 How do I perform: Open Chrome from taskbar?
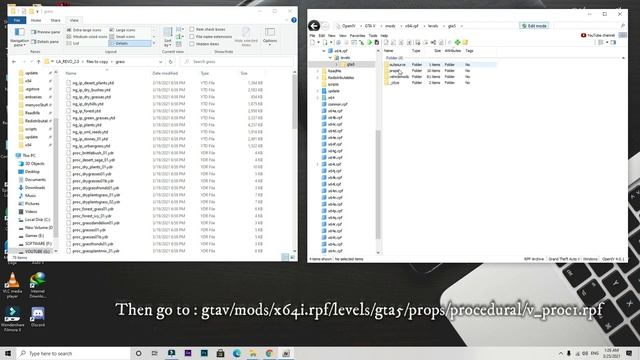coord(269,353)
